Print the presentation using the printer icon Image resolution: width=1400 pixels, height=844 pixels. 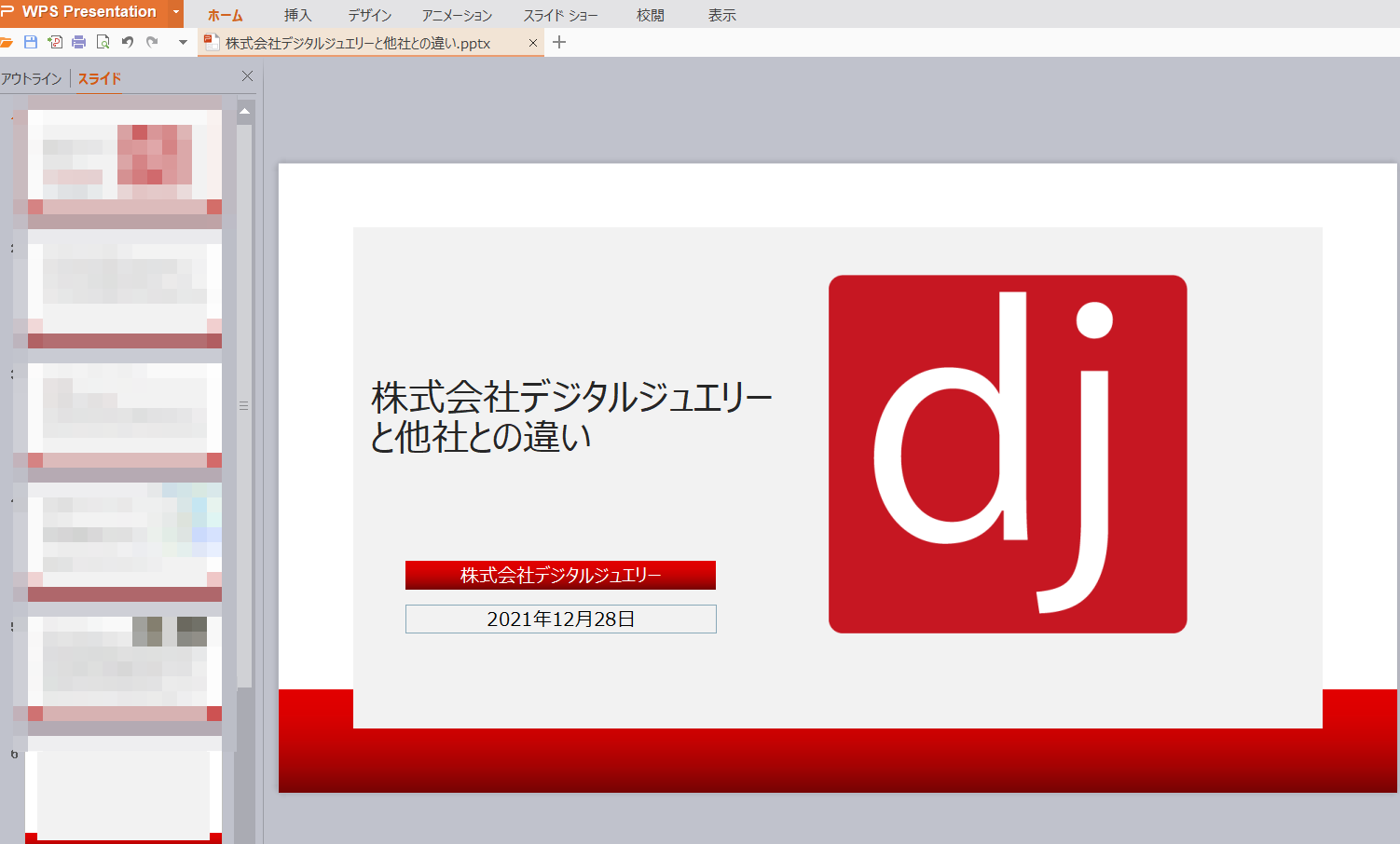pyautogui.click(x=79, y=42)
